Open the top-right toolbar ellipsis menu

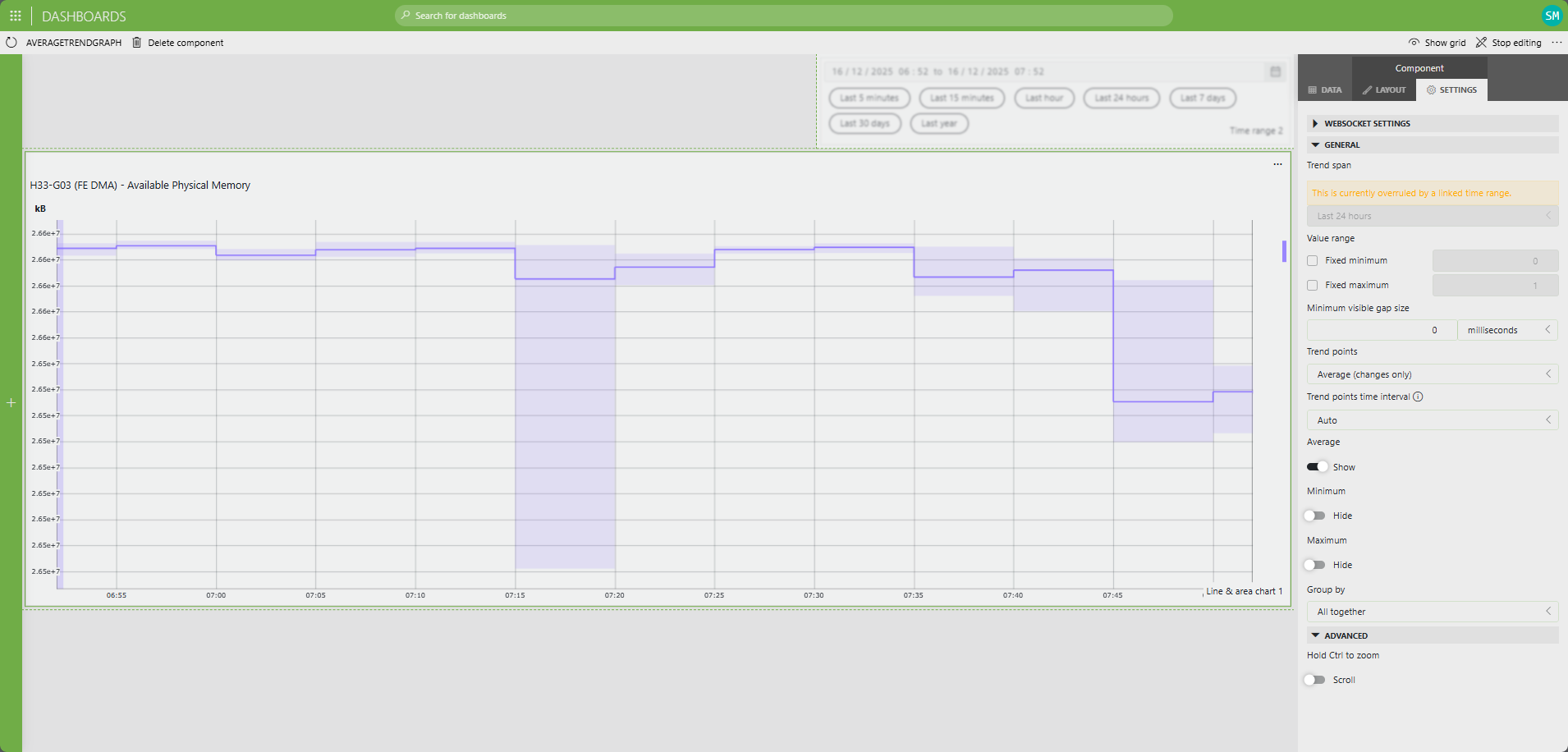point(1557,43)
